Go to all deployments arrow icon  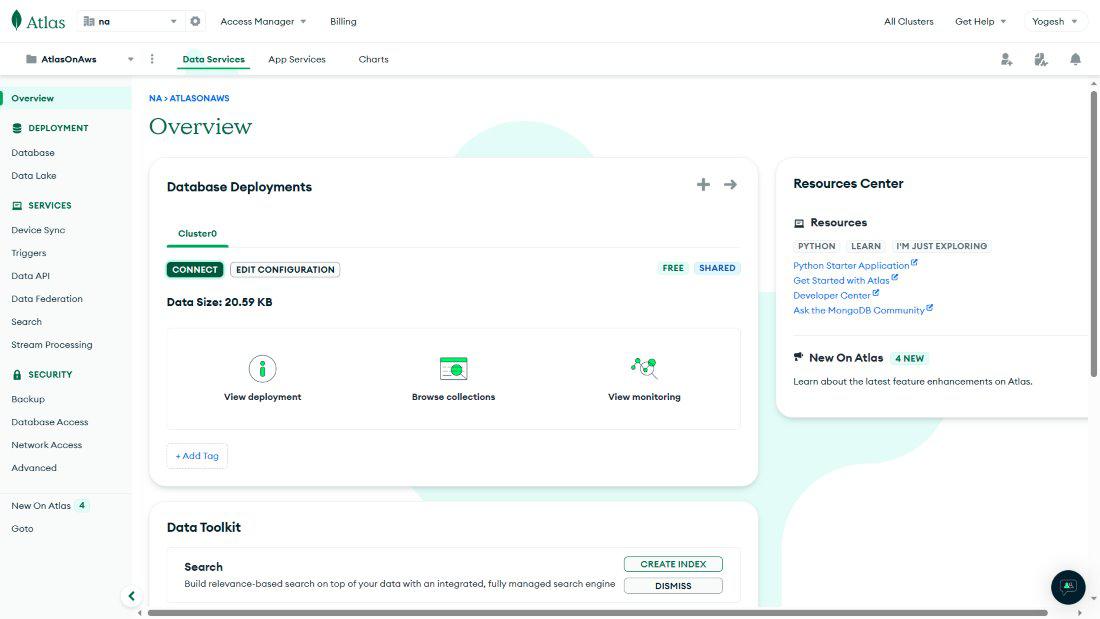(x=730, y=185)
